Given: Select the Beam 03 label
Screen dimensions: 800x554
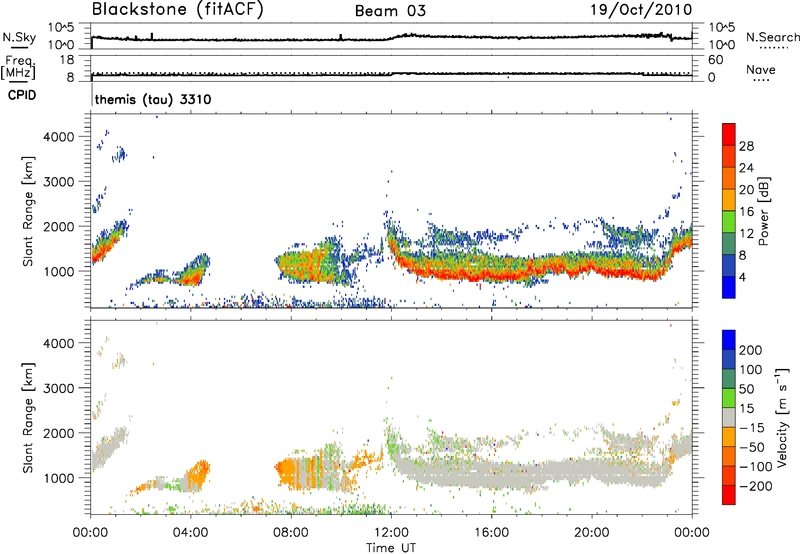Looking at the screenshot, I should (390, 11).
